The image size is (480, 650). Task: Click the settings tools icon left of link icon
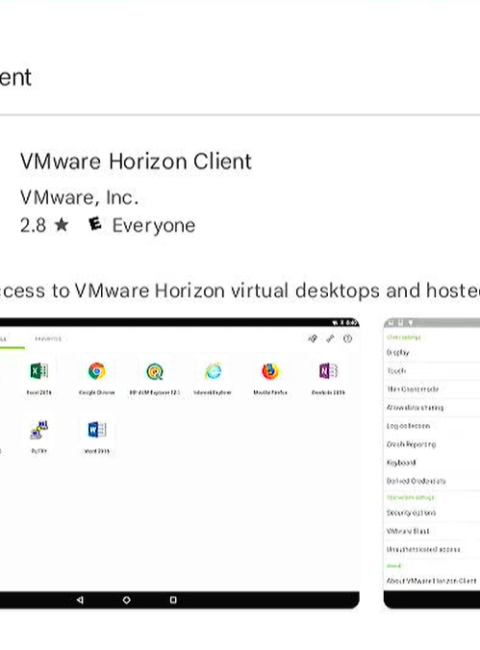tap(313, 339)
